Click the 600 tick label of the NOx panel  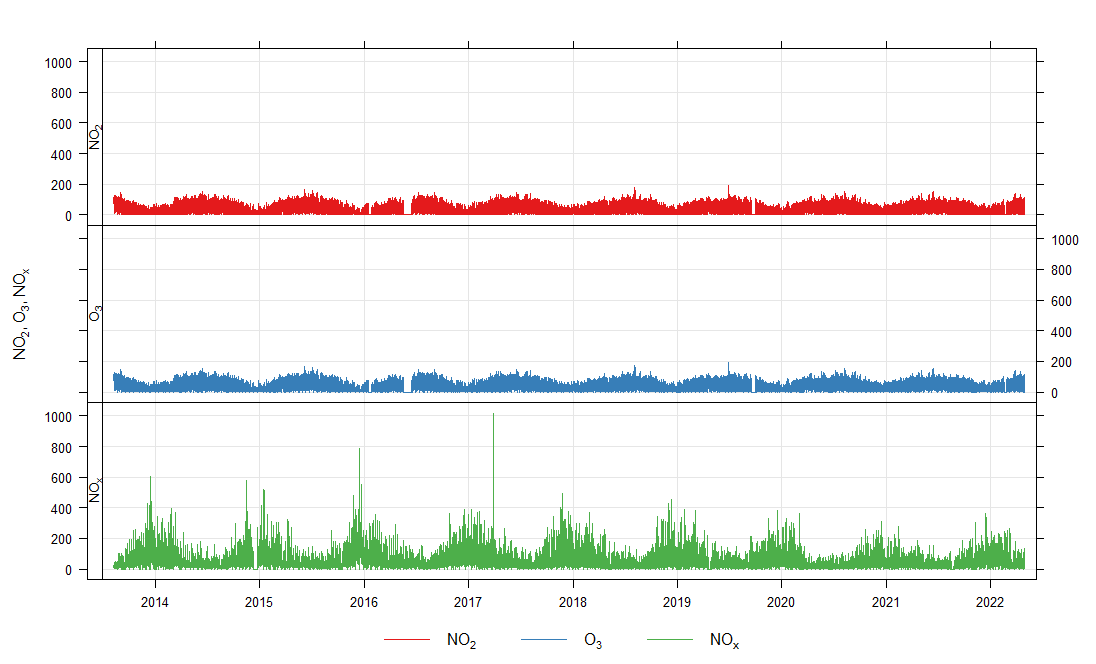(x=61, y=478)
